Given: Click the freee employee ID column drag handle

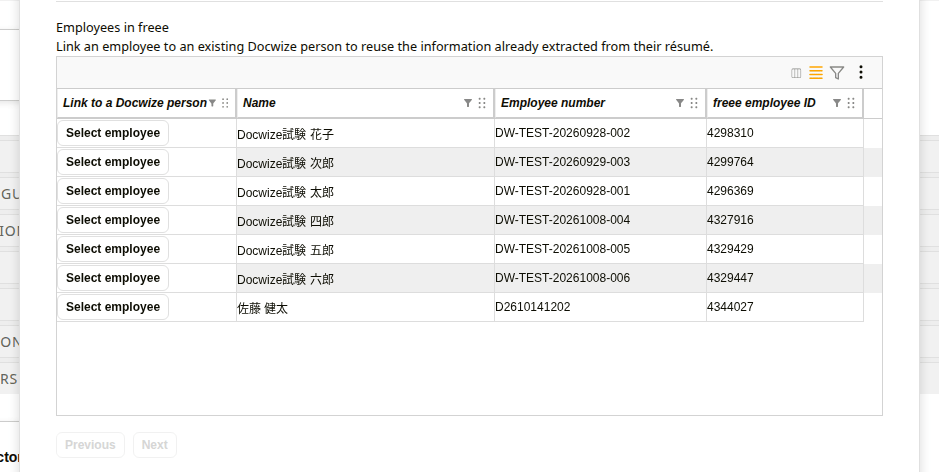Looking at the screenshot, I should coord(851,103).
